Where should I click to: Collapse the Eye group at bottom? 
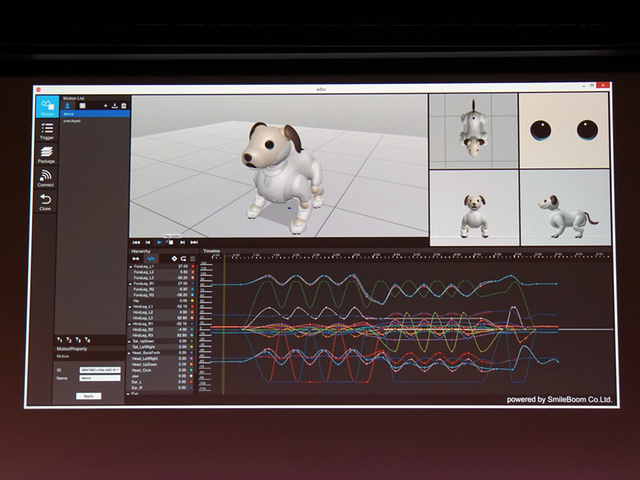pos(128,393)
